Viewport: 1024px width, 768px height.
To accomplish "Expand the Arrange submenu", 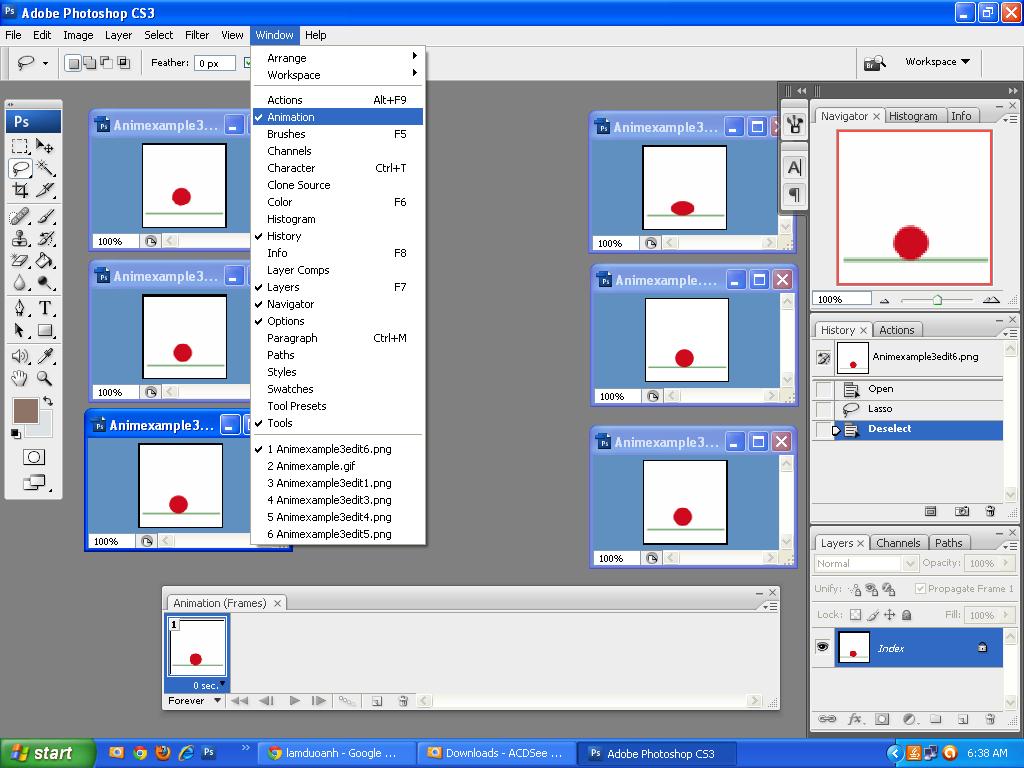I will pos(338,57).
